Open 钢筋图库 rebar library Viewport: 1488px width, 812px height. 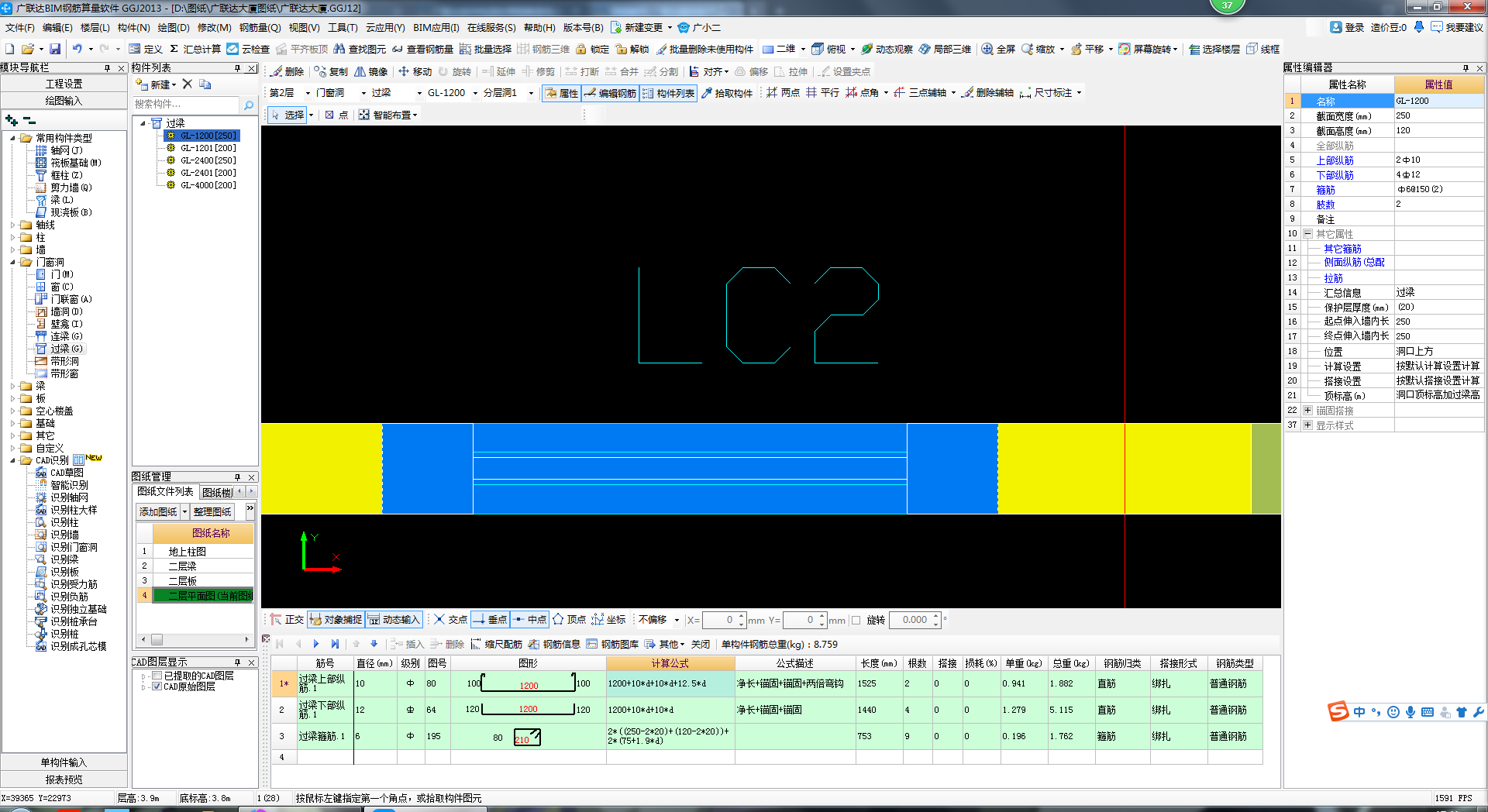613,644
